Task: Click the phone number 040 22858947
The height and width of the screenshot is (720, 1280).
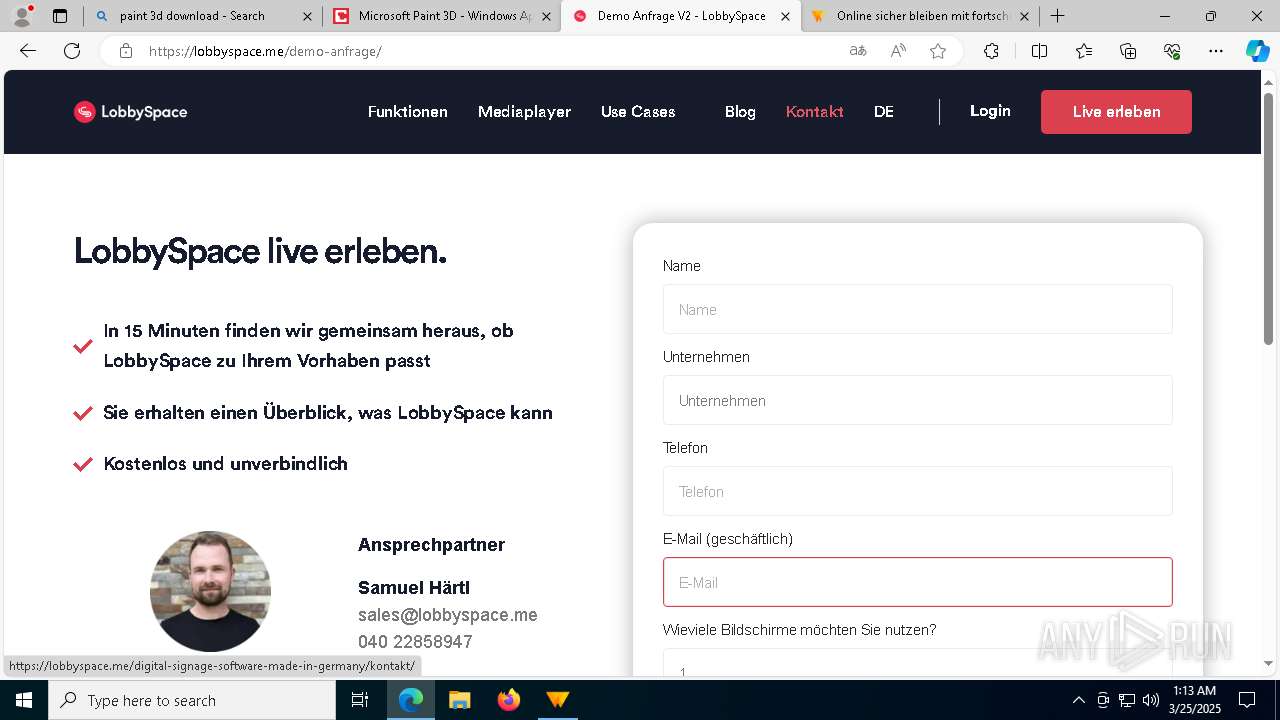Action: tap(415, 642)
